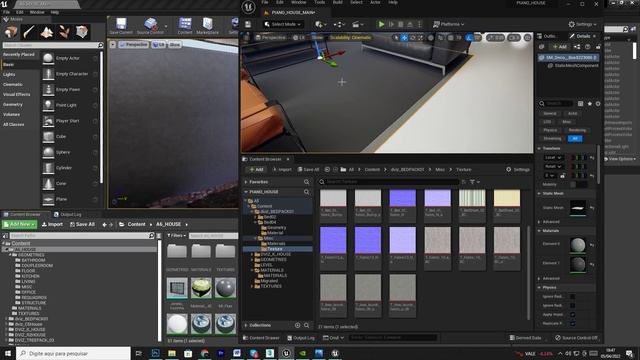Open the Platforms dropdown

pos(448,24)
